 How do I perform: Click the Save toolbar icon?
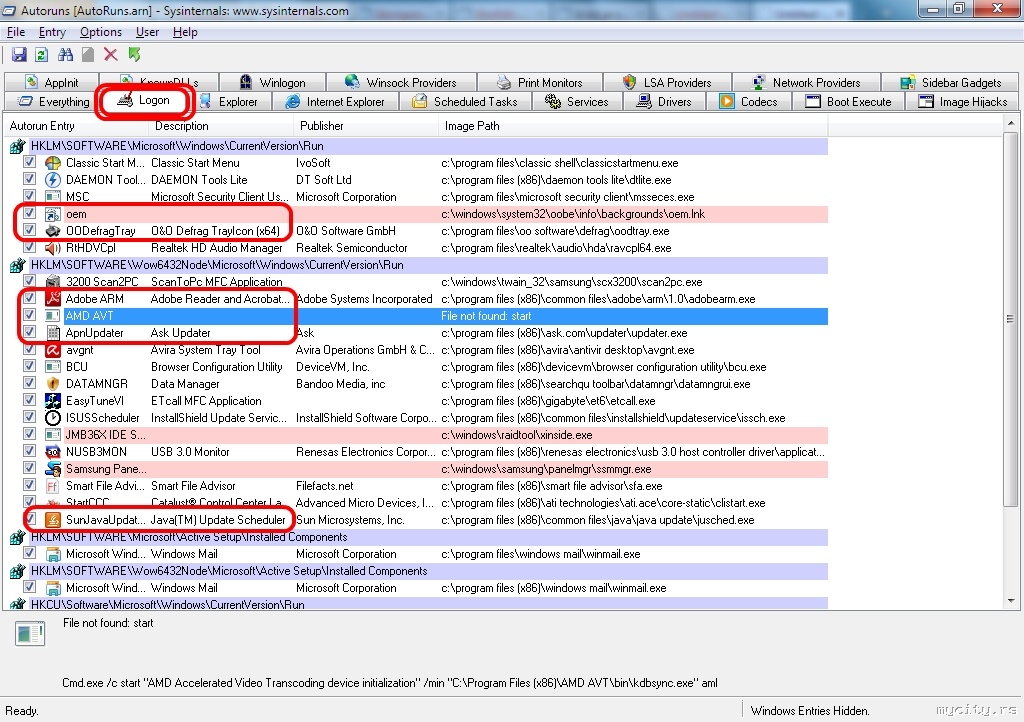coord(19,55)
